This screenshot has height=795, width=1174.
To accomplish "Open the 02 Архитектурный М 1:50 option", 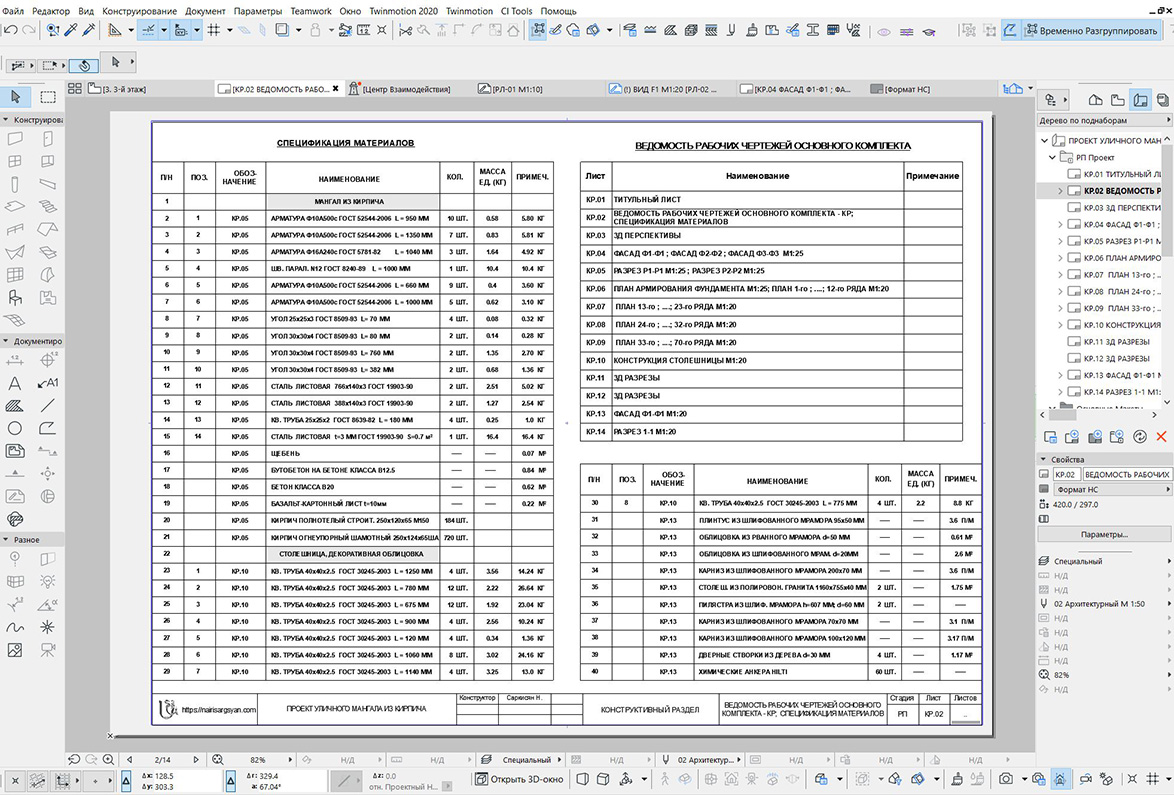I will point(1104,604).
